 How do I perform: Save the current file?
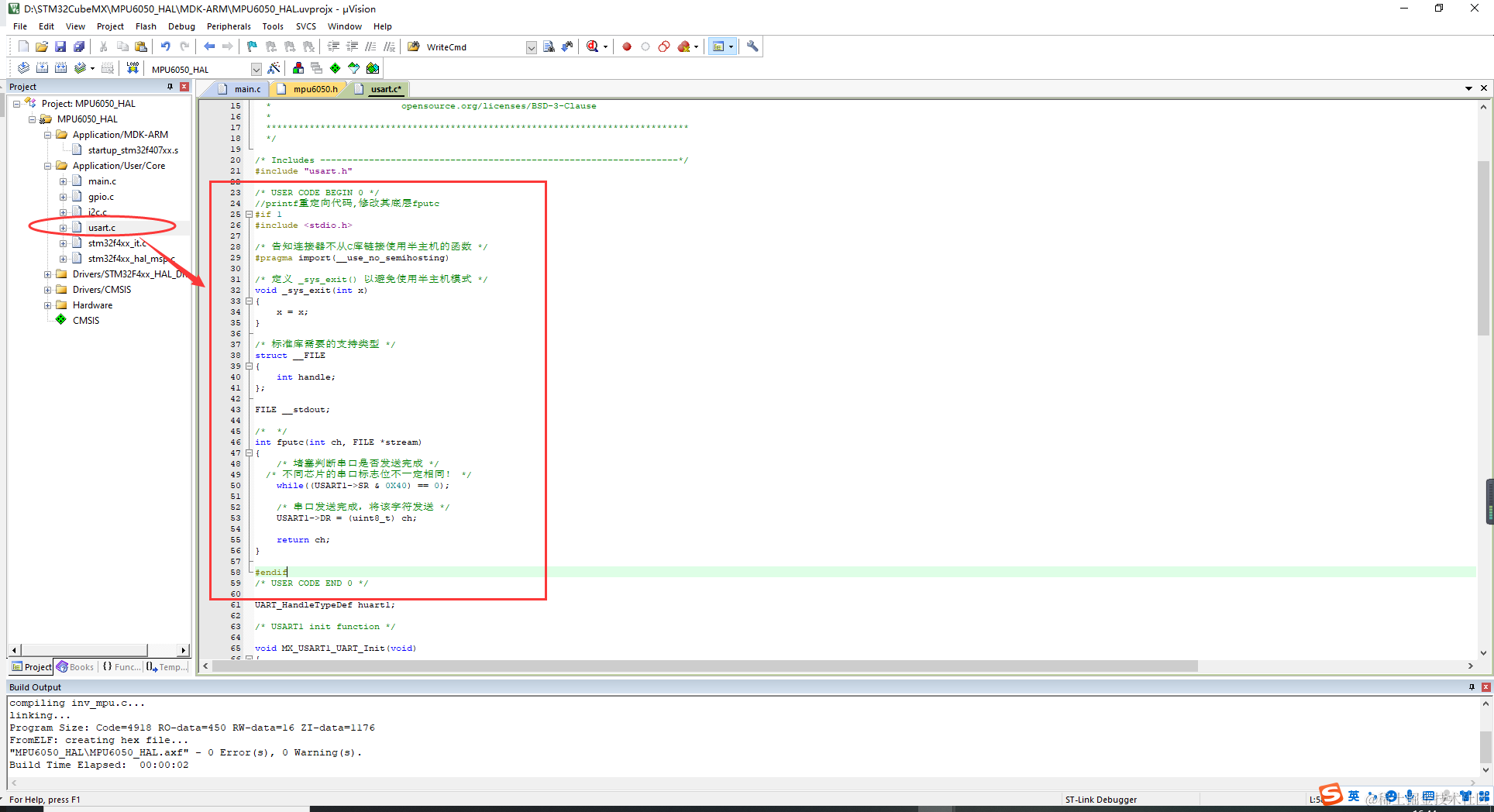[60, 46]
